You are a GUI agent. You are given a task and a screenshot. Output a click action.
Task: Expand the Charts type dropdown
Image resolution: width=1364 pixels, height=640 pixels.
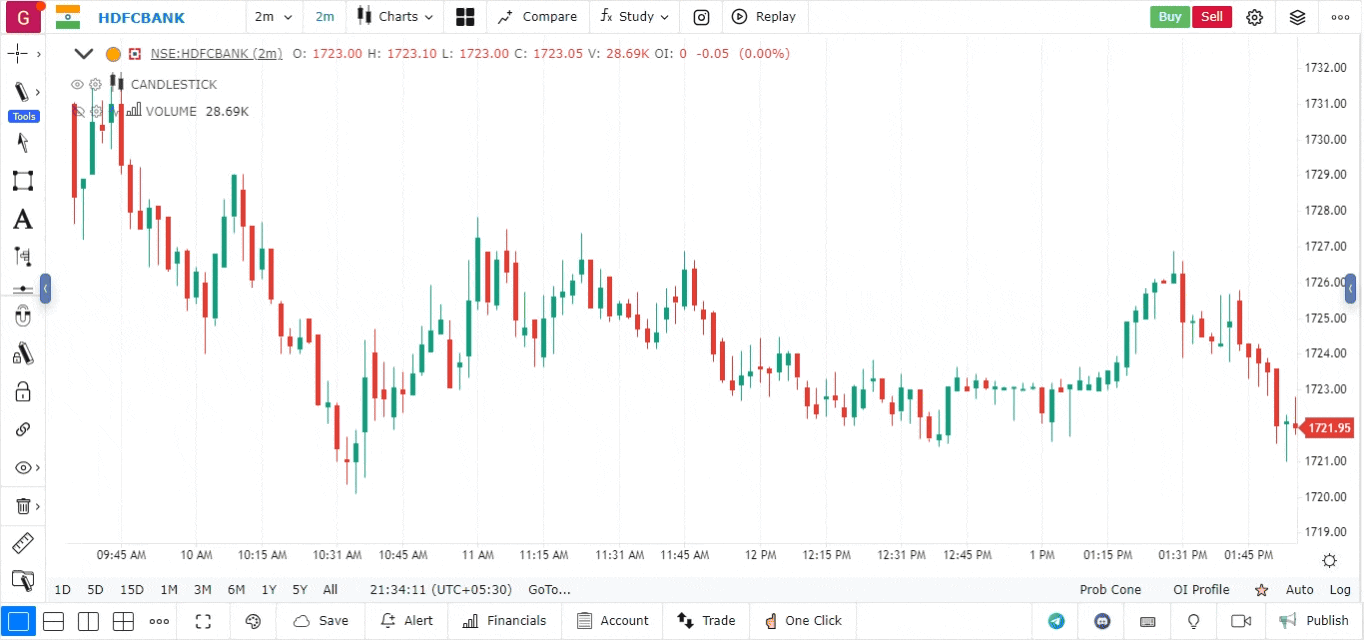coord(396,17)
